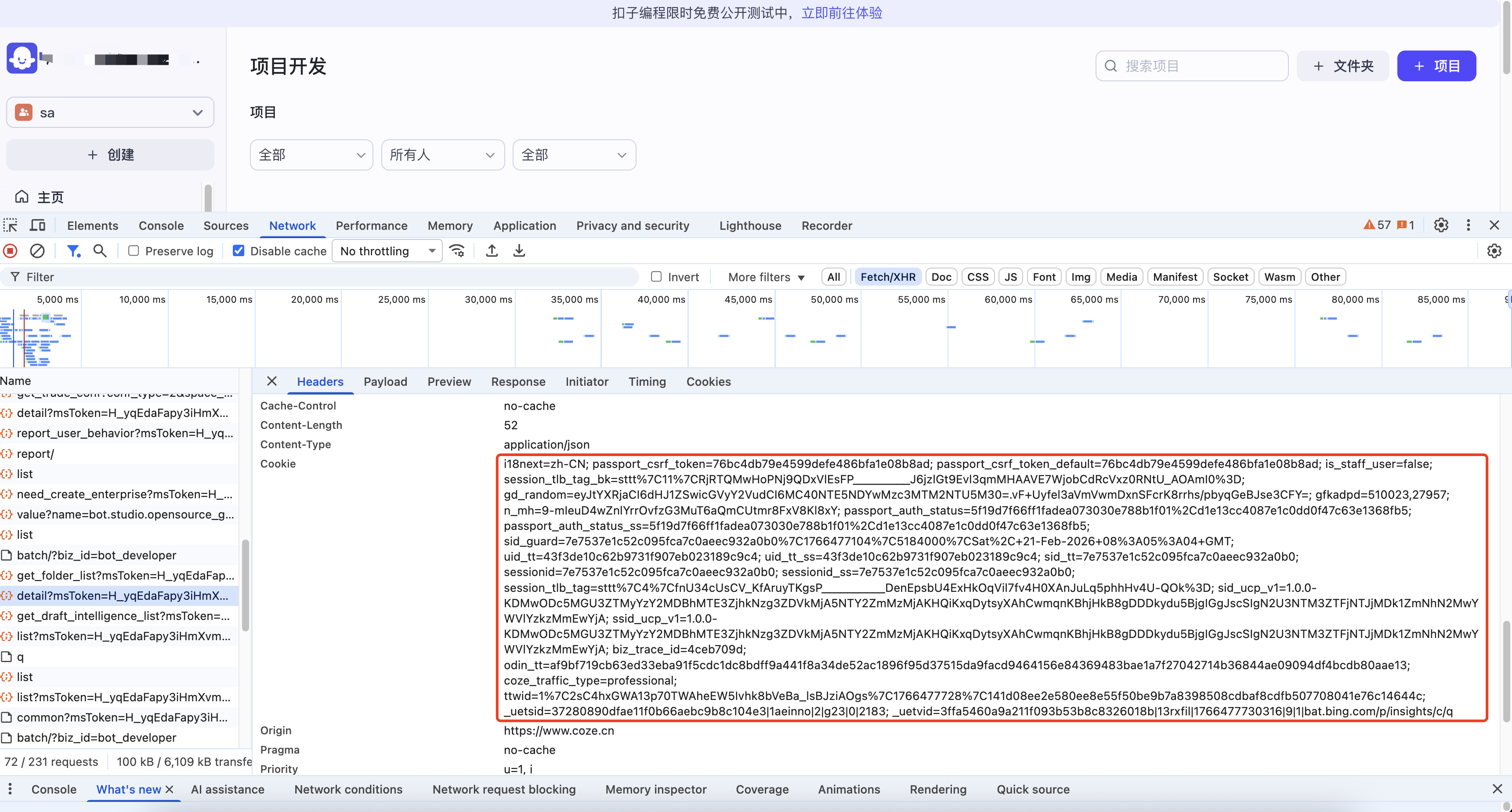
Task: Clear the network log
Action: (x=37, y=251)
